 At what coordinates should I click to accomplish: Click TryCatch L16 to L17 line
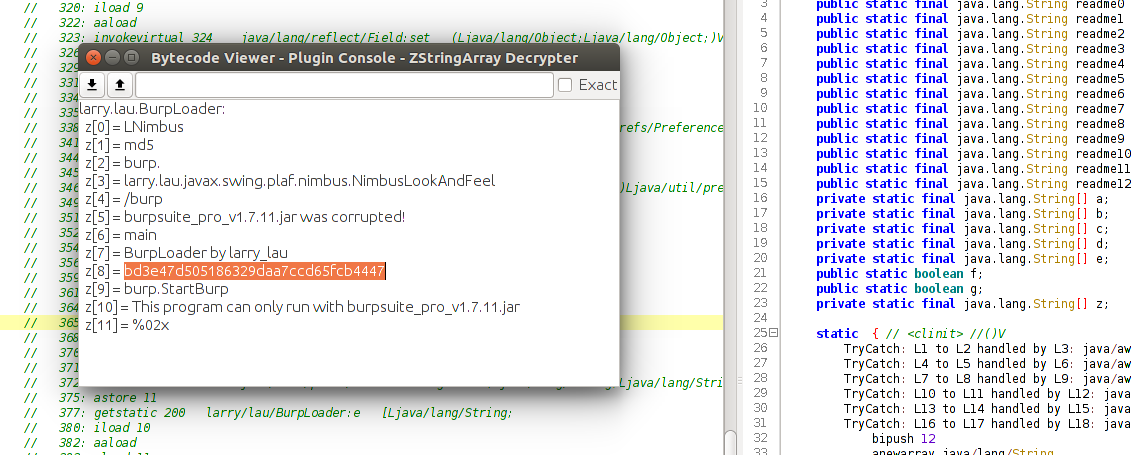[x=987, y=424]
